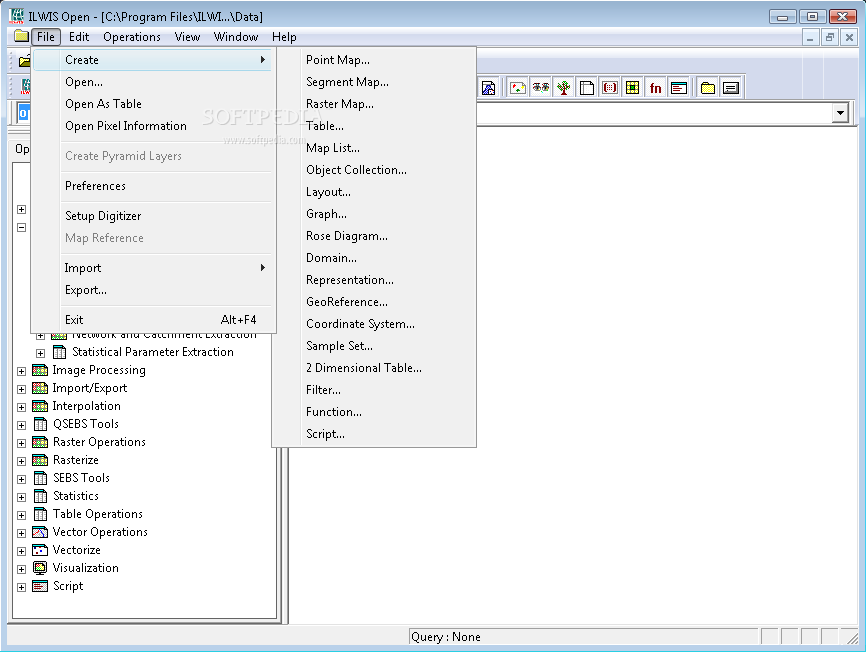
Task: Open the Import submenu in File menu
Action: [83, 268]
